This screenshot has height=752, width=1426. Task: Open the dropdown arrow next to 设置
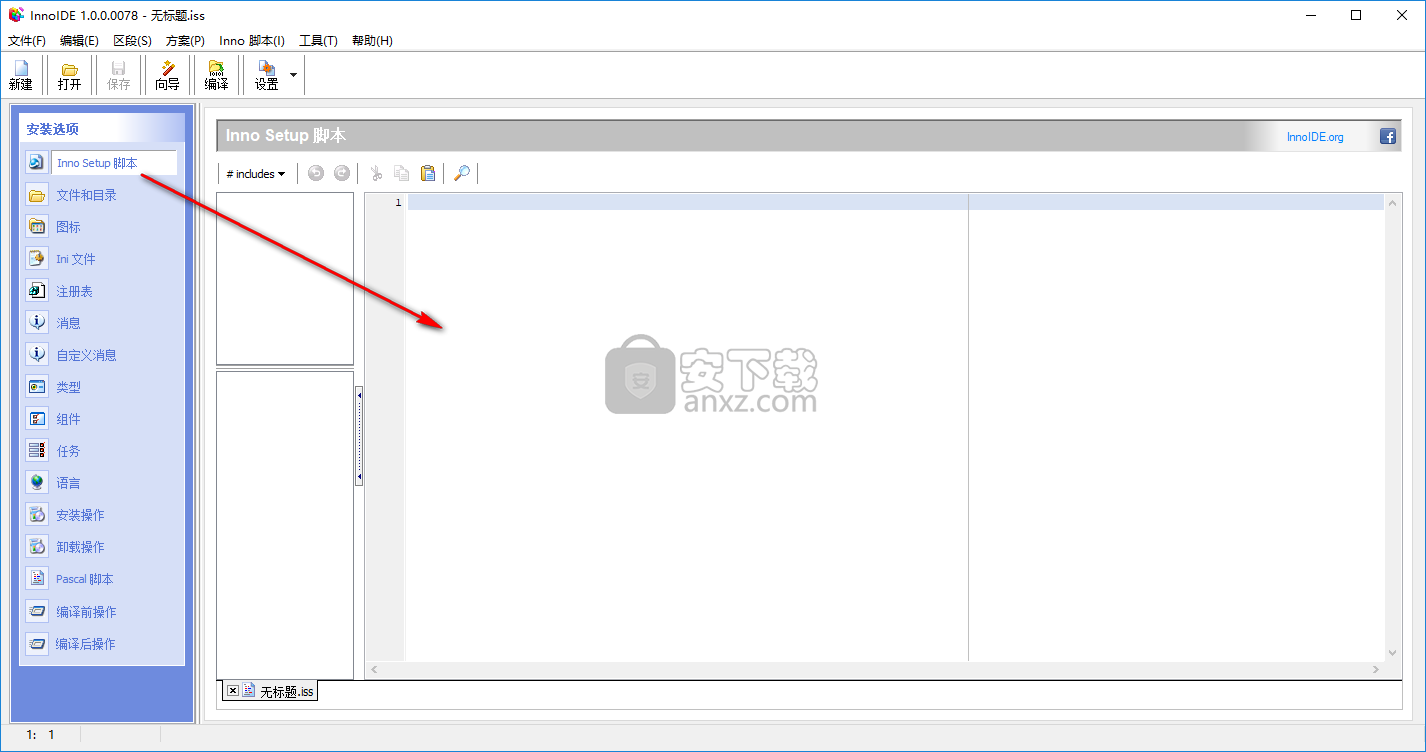[293, 75]
